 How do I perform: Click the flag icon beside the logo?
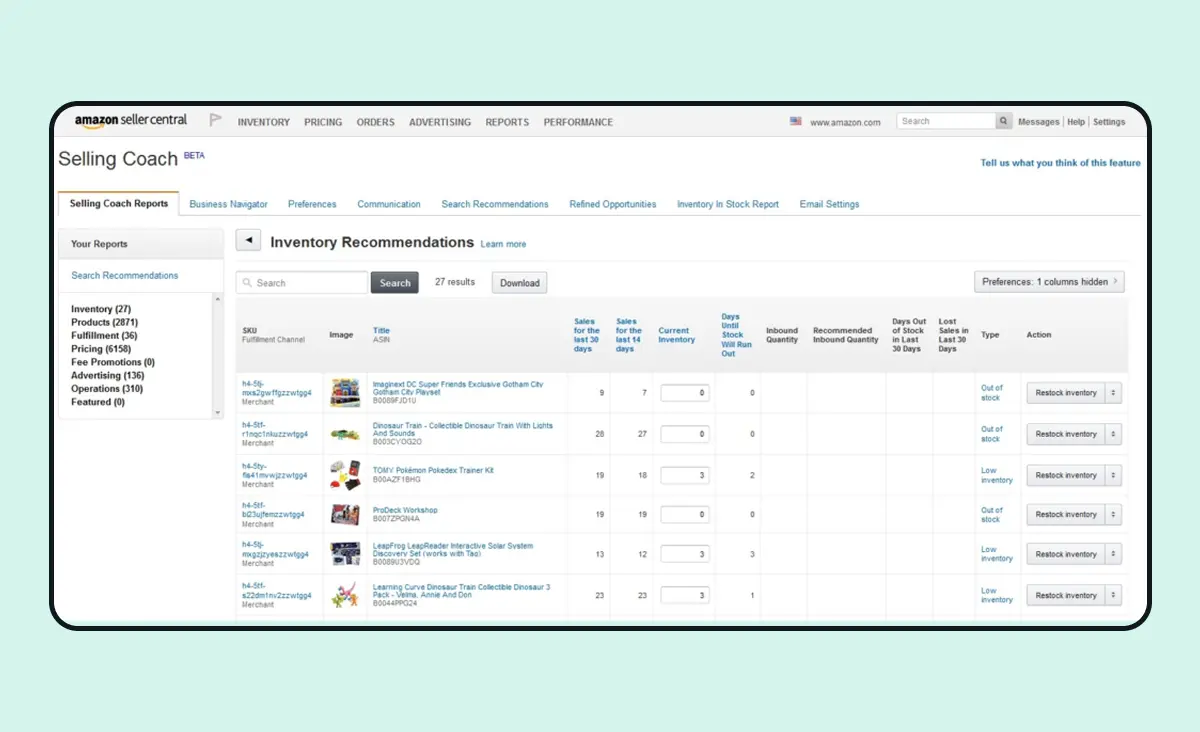(215, 120)
